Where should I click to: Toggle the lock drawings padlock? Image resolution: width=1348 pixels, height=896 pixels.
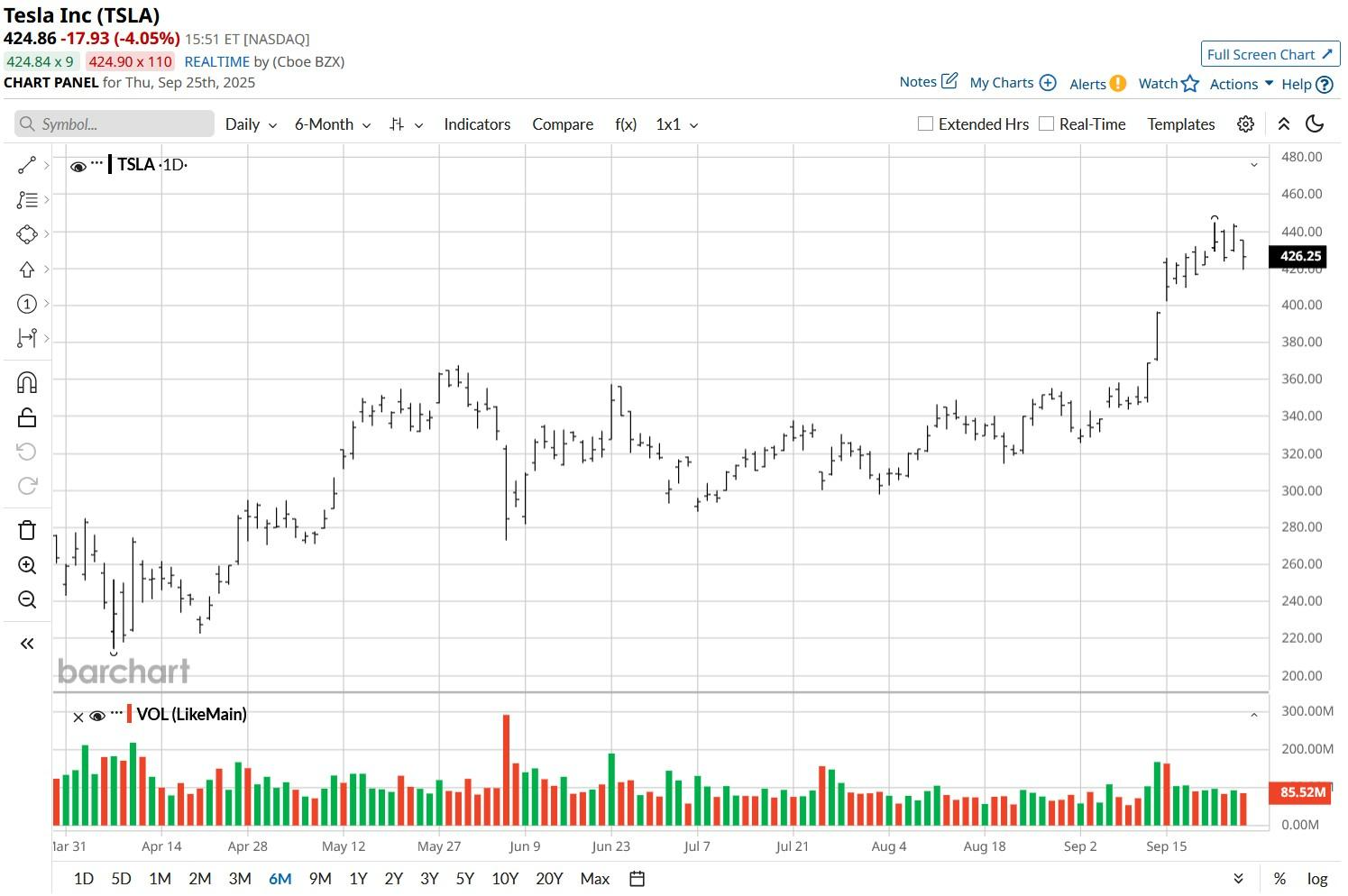pyautogui.click(x=27, y=417)
